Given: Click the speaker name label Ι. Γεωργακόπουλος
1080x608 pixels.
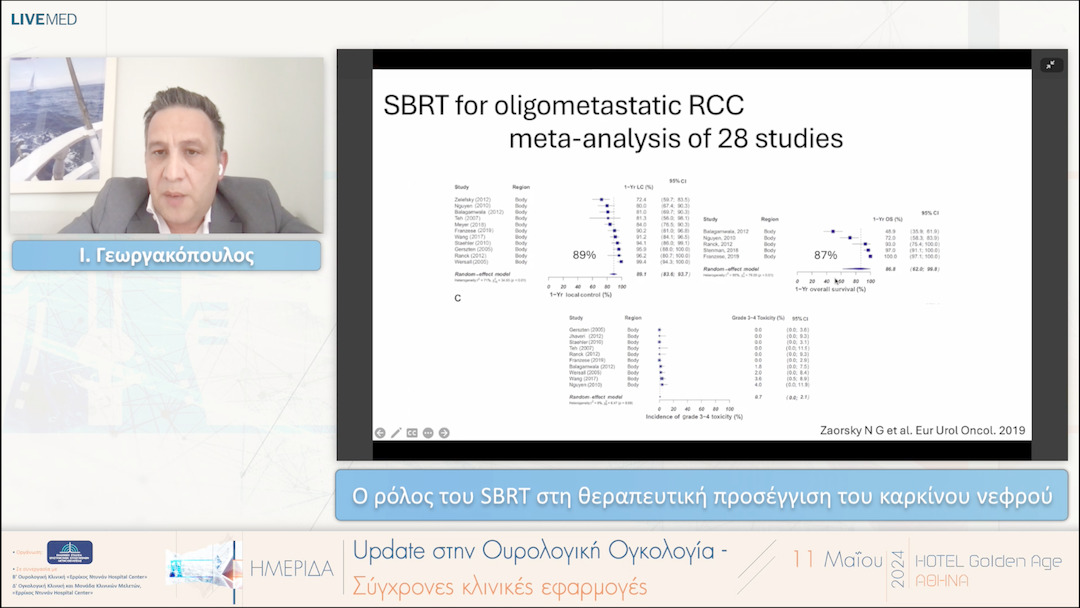Looking at the screenshot, I should (x=167, y=255).
